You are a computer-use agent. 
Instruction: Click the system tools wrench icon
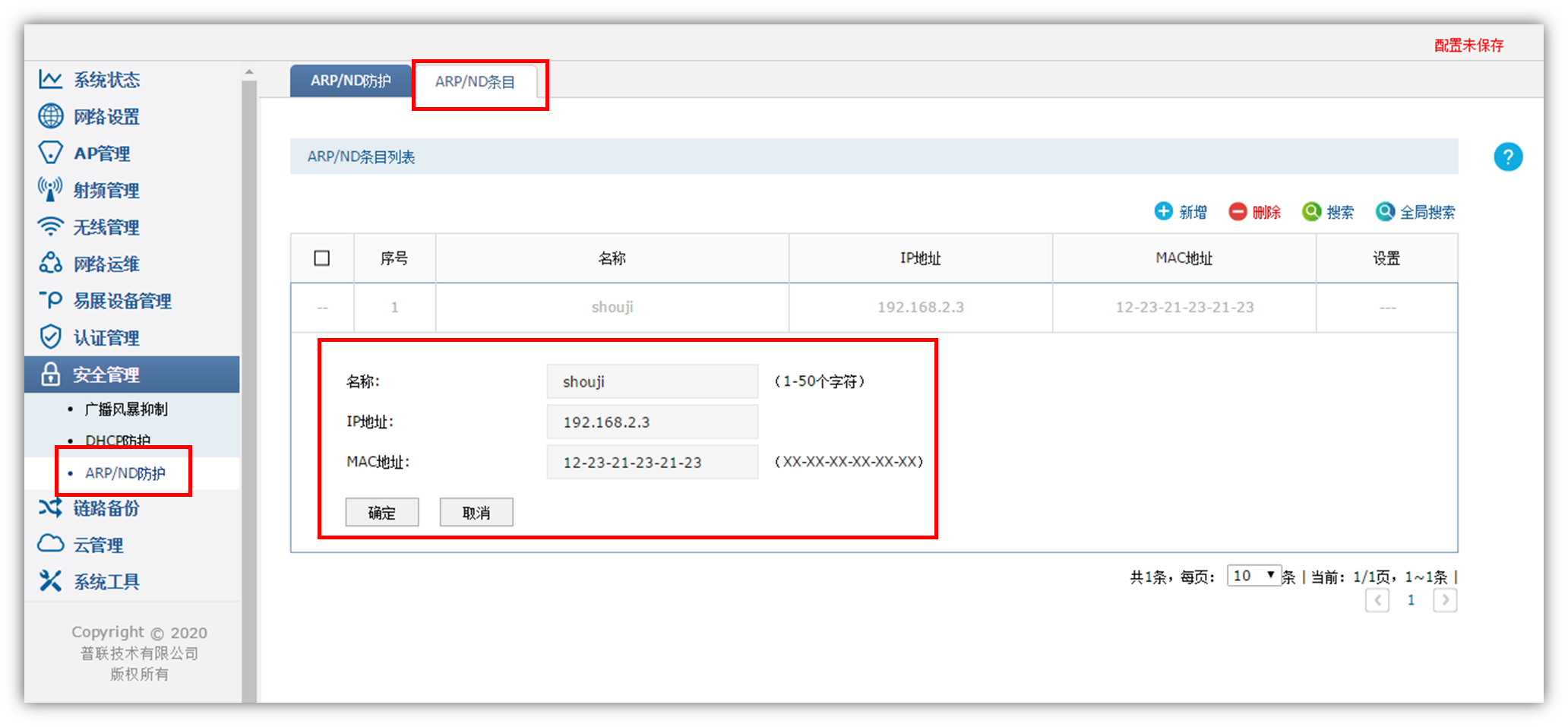(50, 581)
